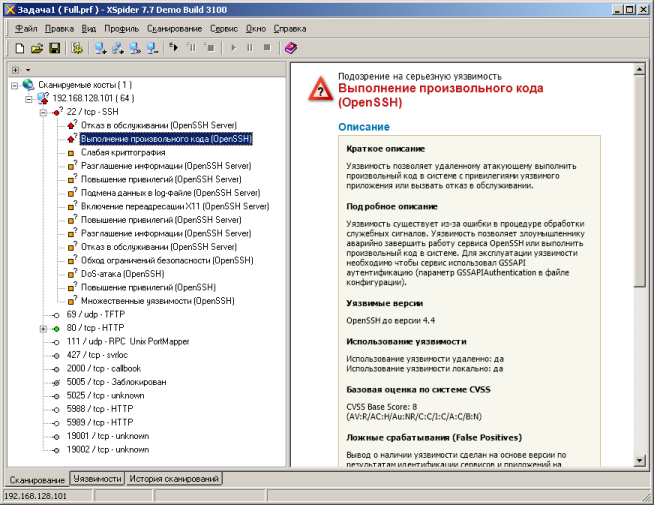Viewport: 654px width, 505px height.
Task: Save the task with floppy disk icon
Action: (55, 48)
